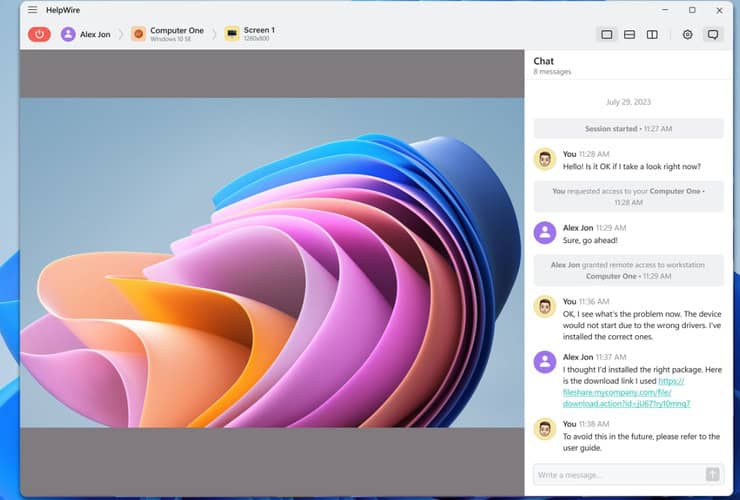
Task: Close the HelpWire window
Action: [719, 10]
